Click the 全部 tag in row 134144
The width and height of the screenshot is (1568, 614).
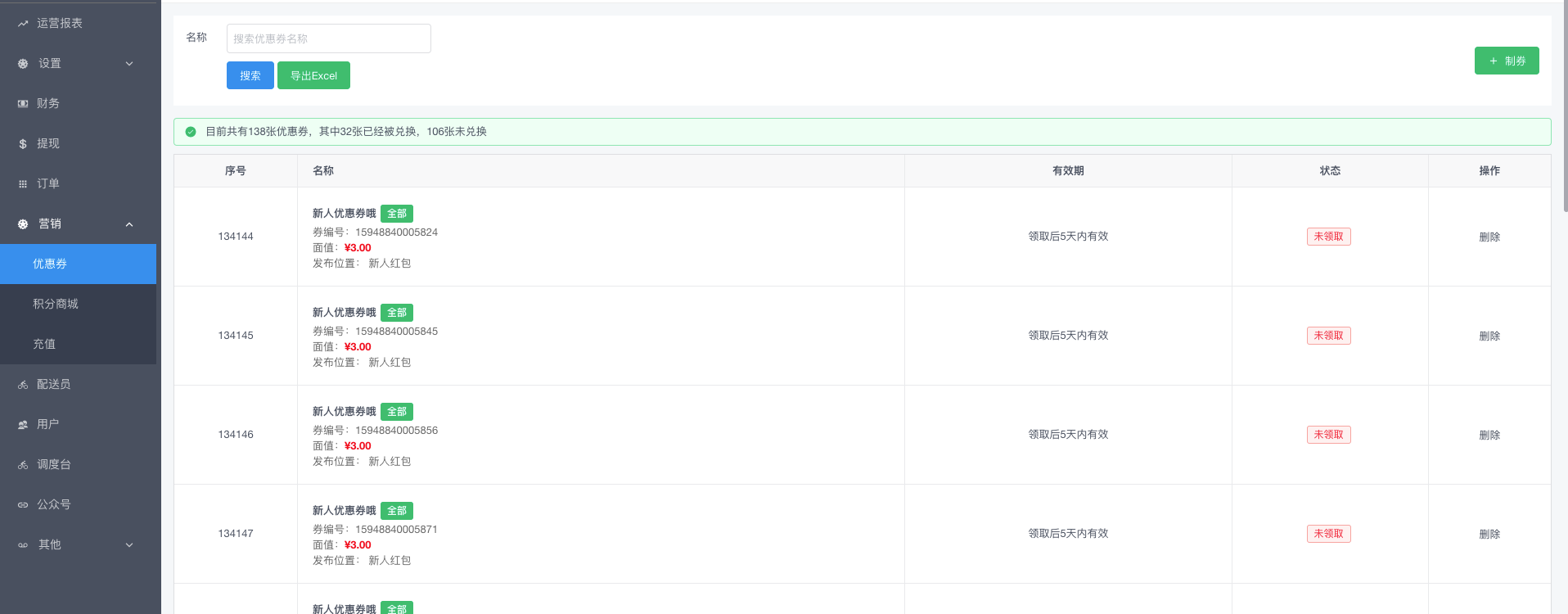[x=397, y=214]
